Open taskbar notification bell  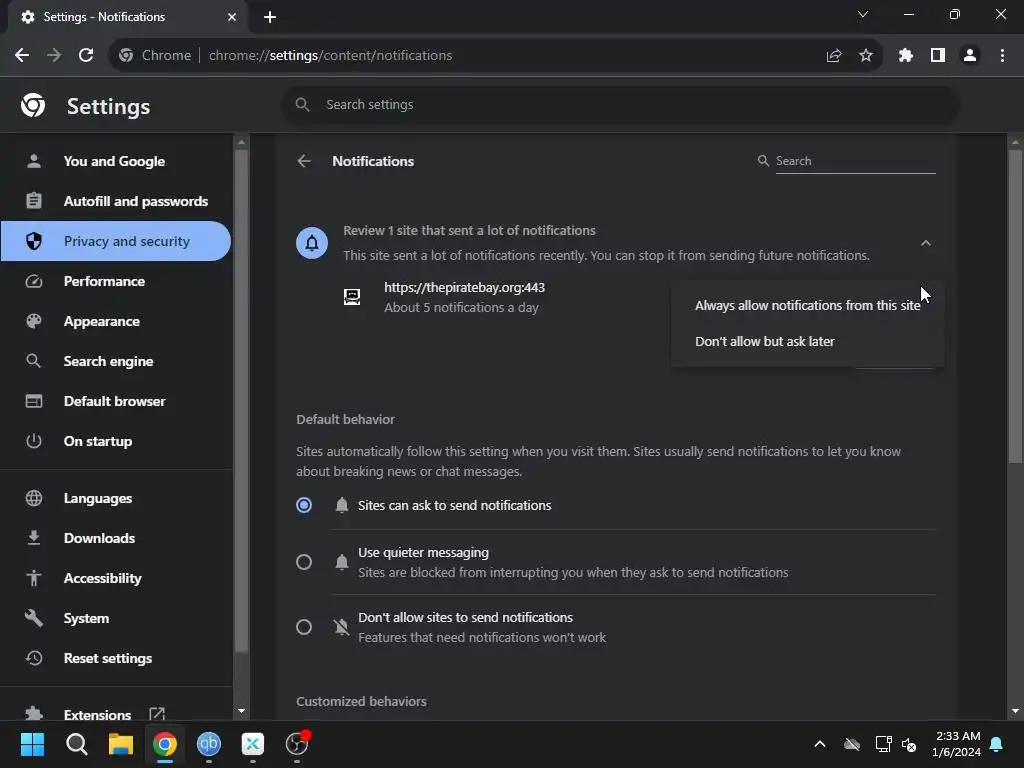pyautogui.click(x=997, y=744)
